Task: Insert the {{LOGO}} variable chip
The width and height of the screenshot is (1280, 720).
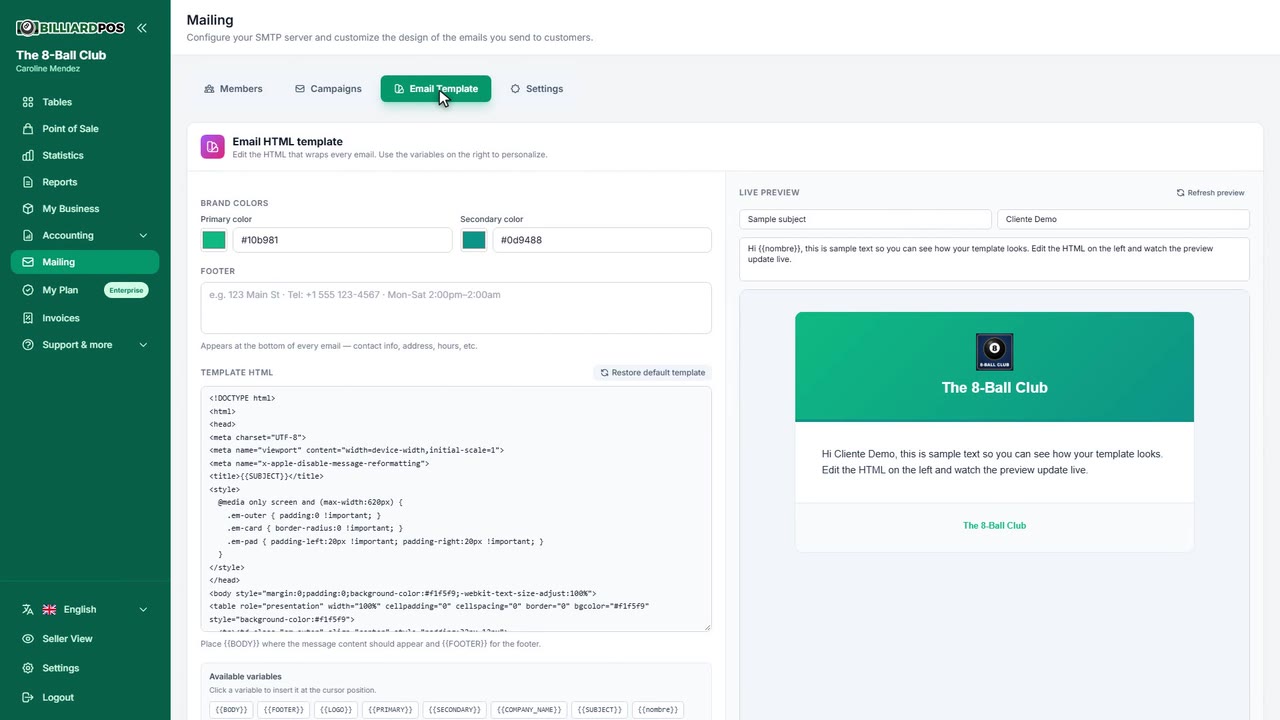Action: 335,710
